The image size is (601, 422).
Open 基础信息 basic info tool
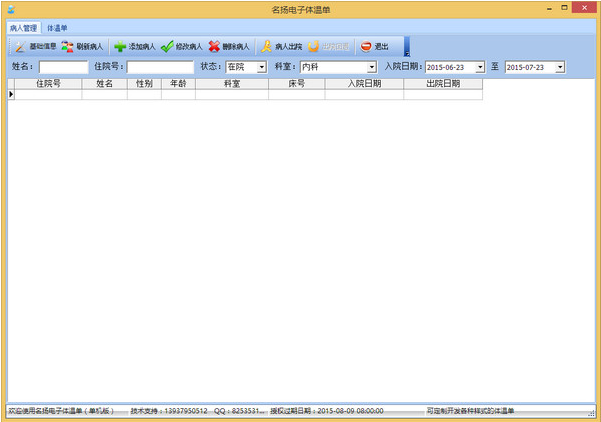tap(35, 46)
